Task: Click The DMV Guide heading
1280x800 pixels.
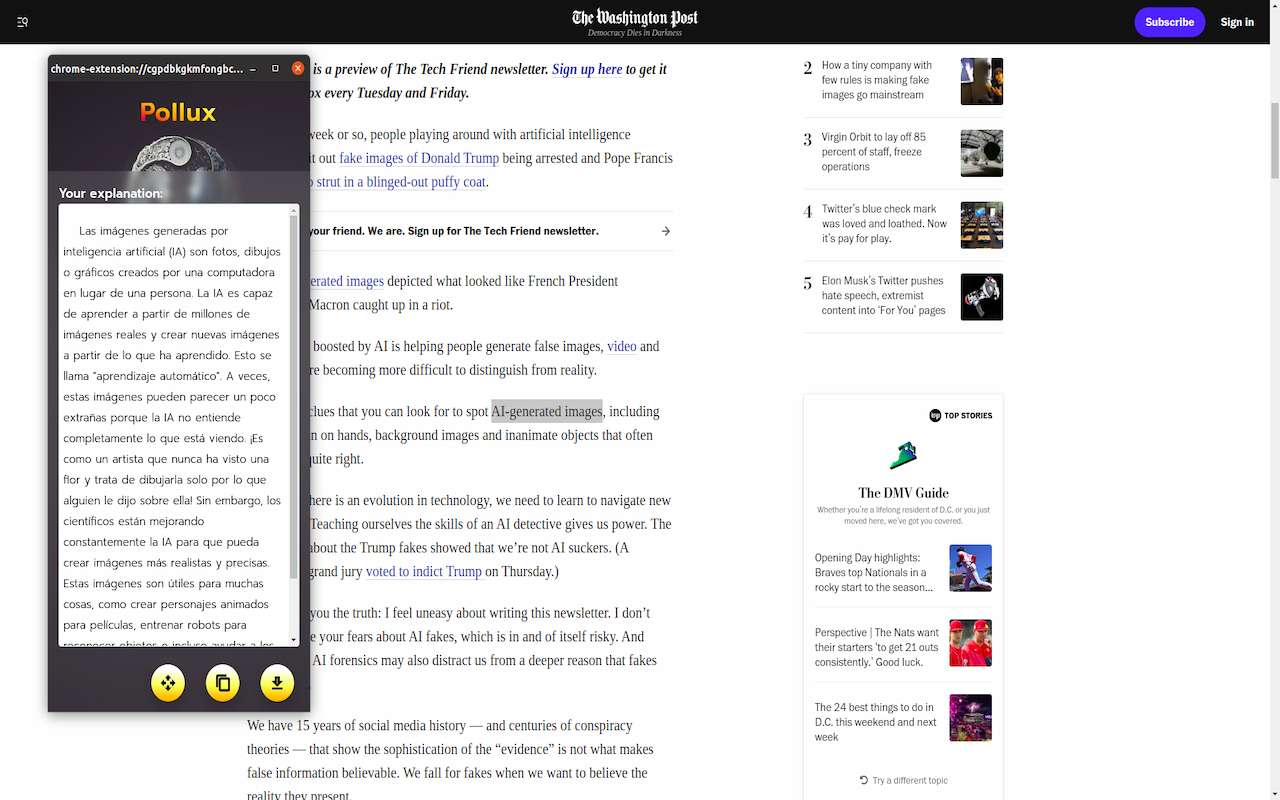Action: coord(903,493)
